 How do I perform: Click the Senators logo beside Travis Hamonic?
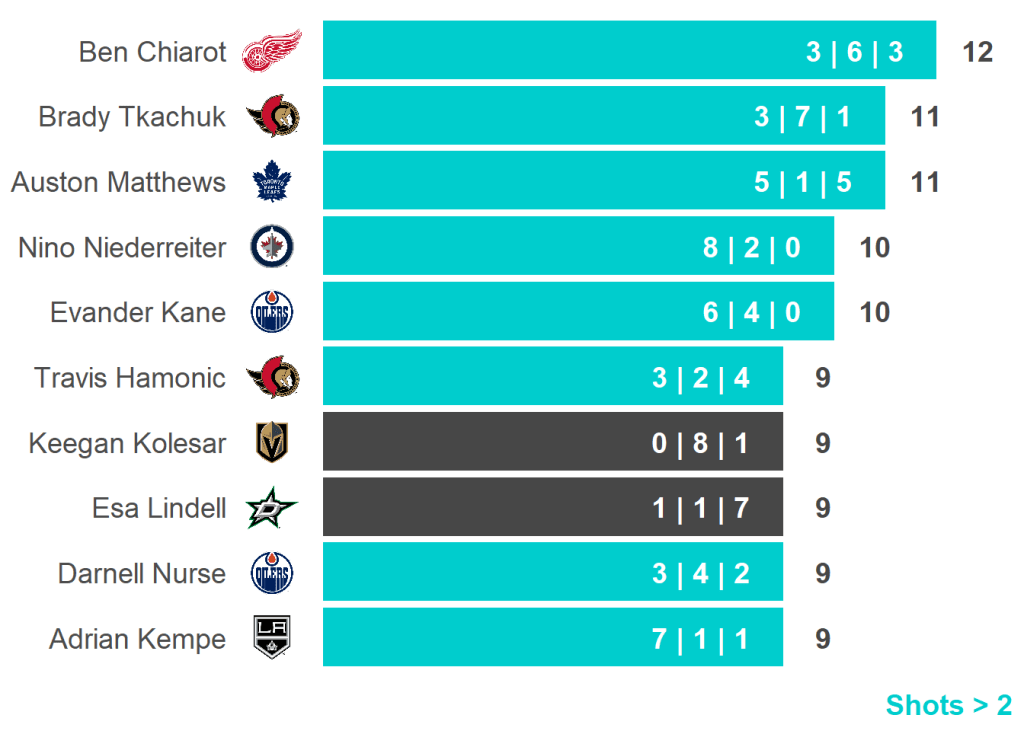tap(272, 378)
